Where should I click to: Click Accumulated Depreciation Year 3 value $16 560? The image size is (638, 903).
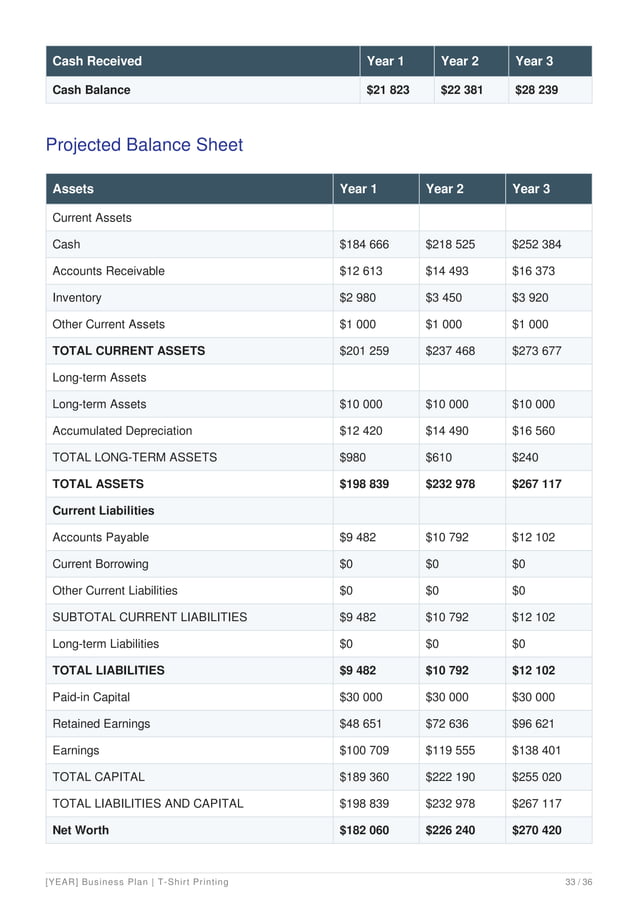click(533, 431)
